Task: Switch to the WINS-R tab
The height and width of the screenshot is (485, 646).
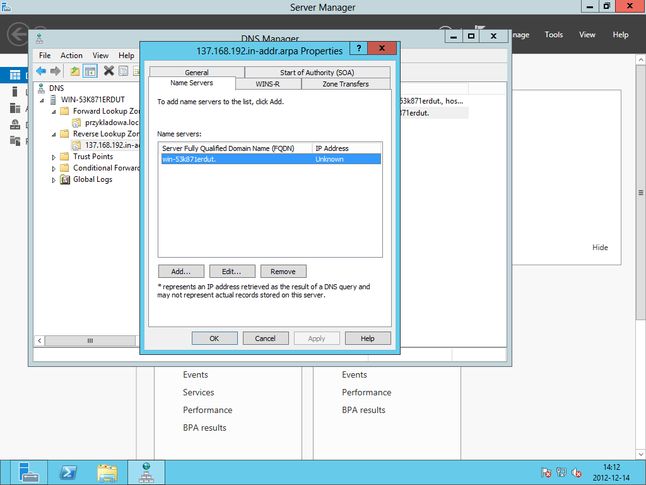Action: [268, 84]
